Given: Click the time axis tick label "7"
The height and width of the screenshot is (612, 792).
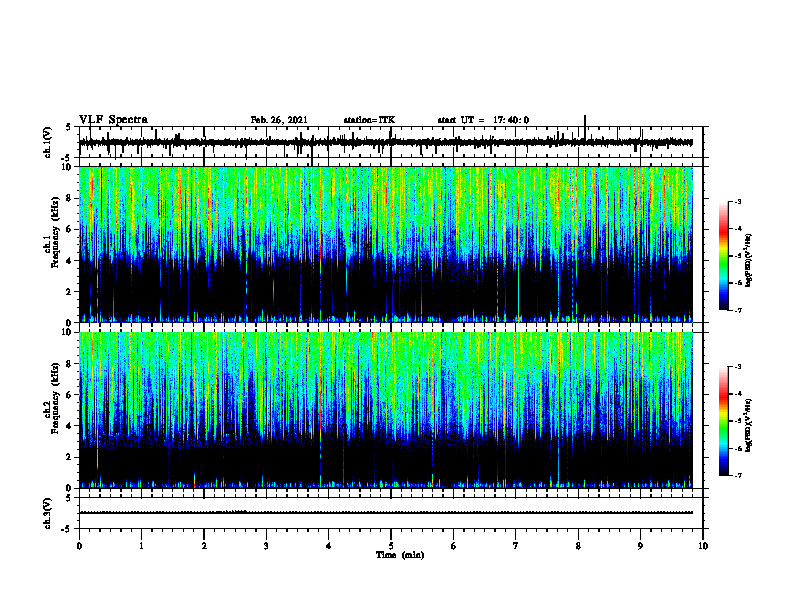Looking at the screenshot, I should (x=516, y=546).
